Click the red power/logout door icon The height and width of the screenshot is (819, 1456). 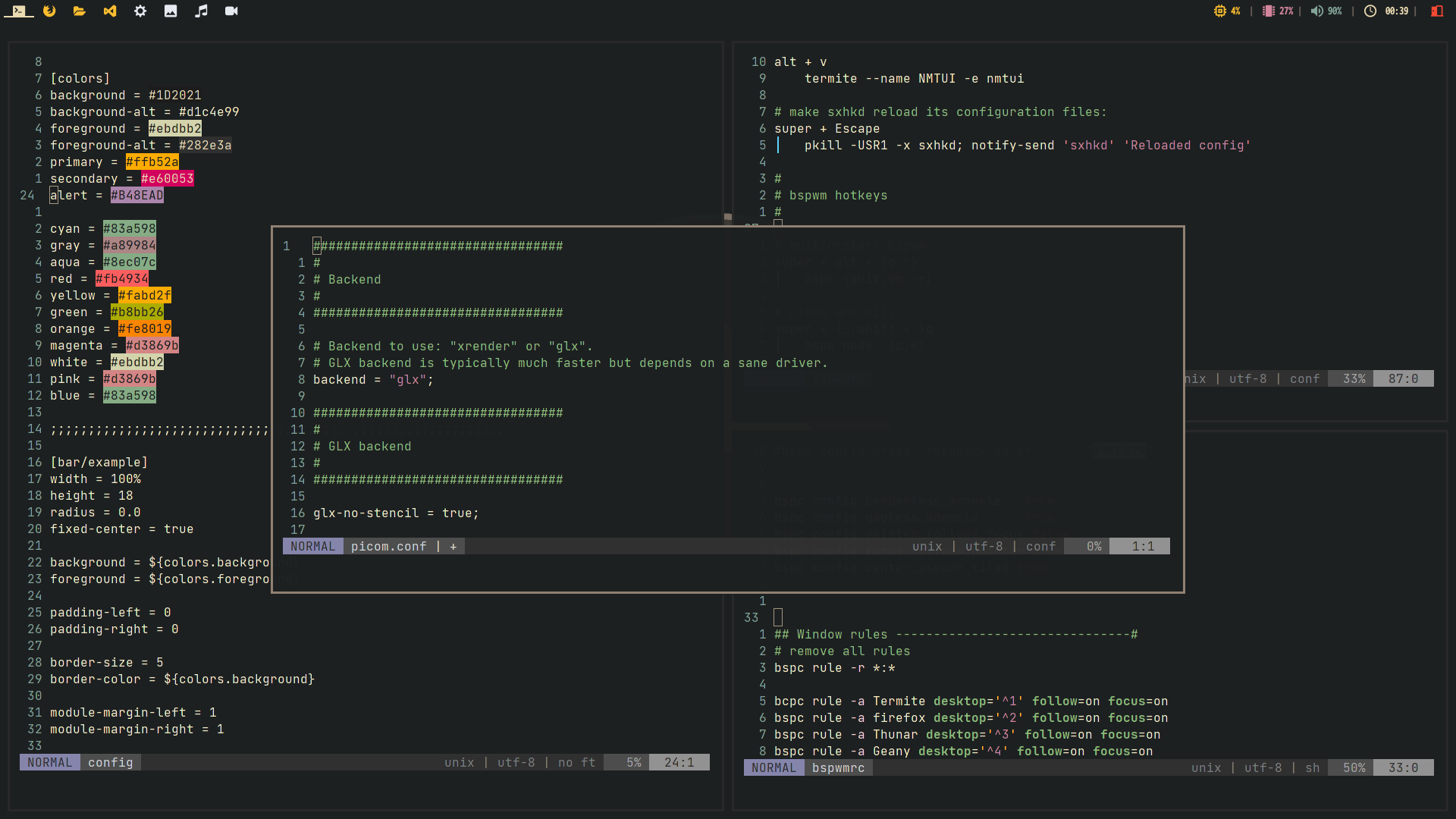[x=1437, y=11]
